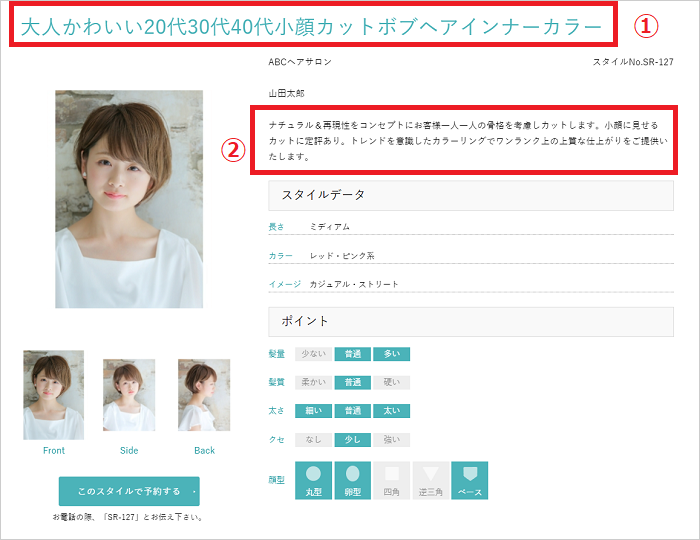The height and width of the screenshot is (540, 700).
Task: Select 普通 in 髪質 row
Action: (352, 382)
